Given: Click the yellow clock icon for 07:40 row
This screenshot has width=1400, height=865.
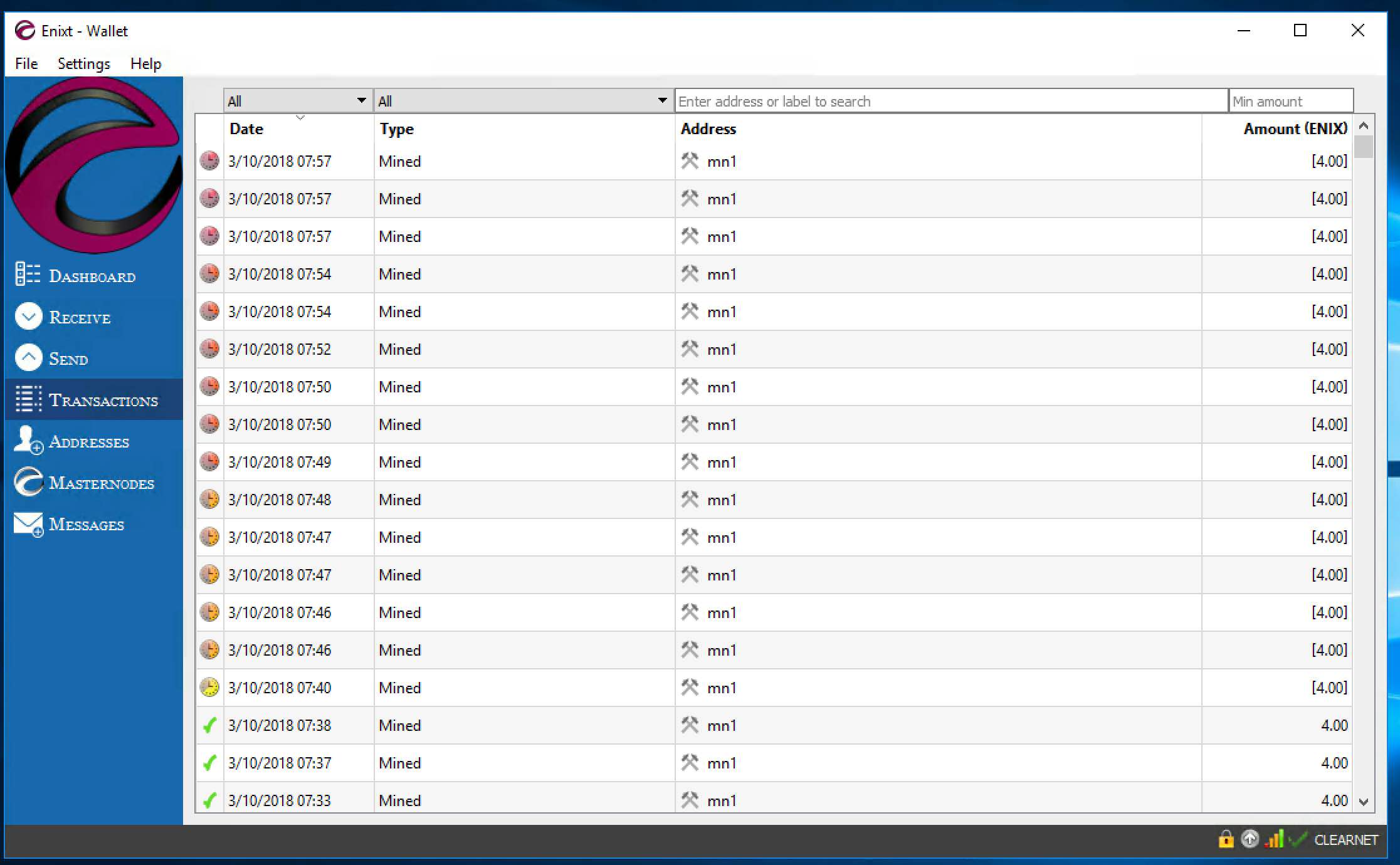Looking at the screenshot, I should click(209, 688).
